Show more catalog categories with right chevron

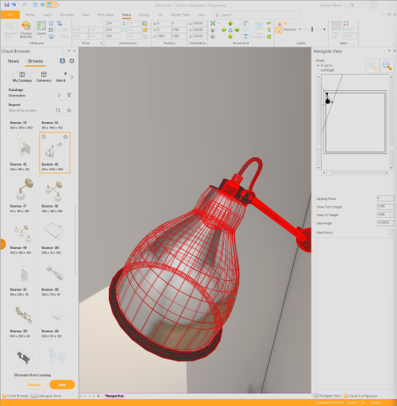pyautogui.click(x=72, y=77)
